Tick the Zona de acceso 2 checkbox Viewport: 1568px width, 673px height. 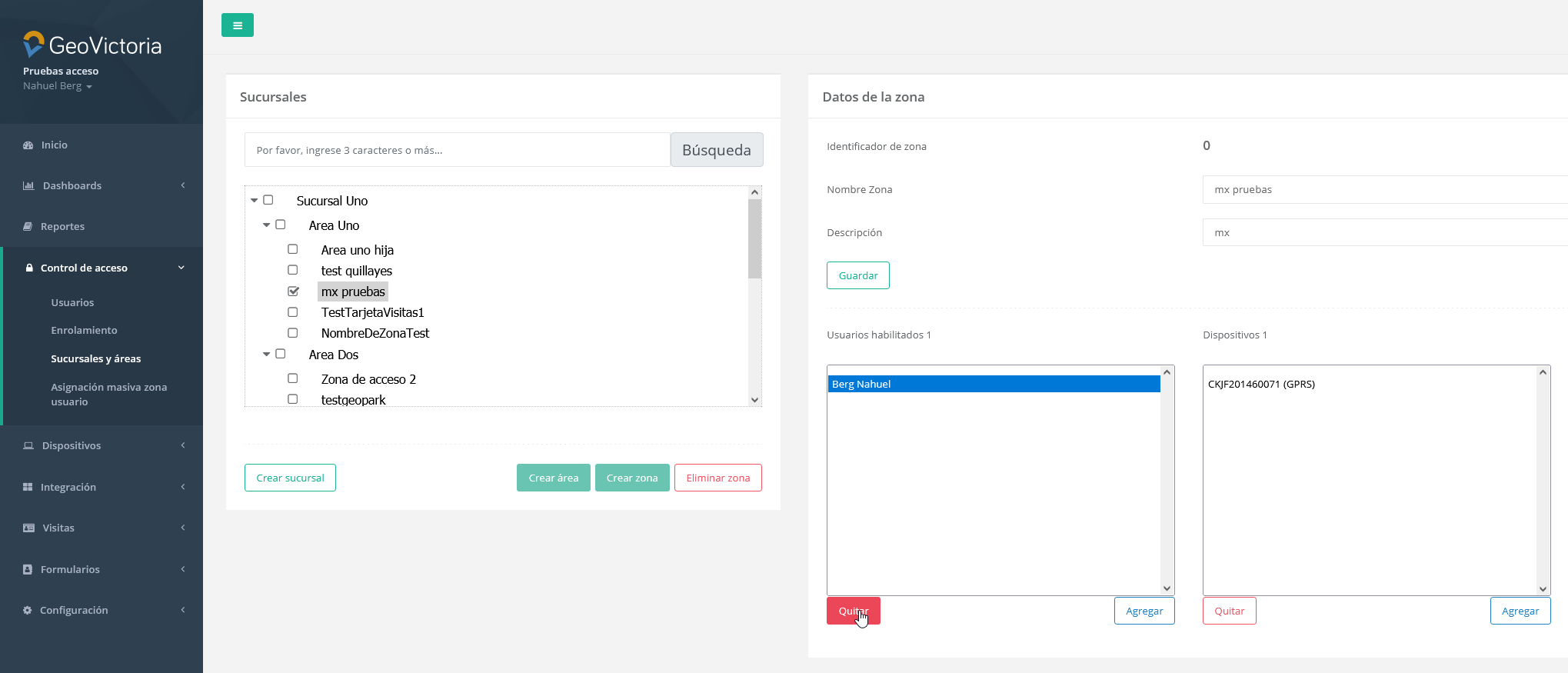pyautogui.click(x=293, y=378)
